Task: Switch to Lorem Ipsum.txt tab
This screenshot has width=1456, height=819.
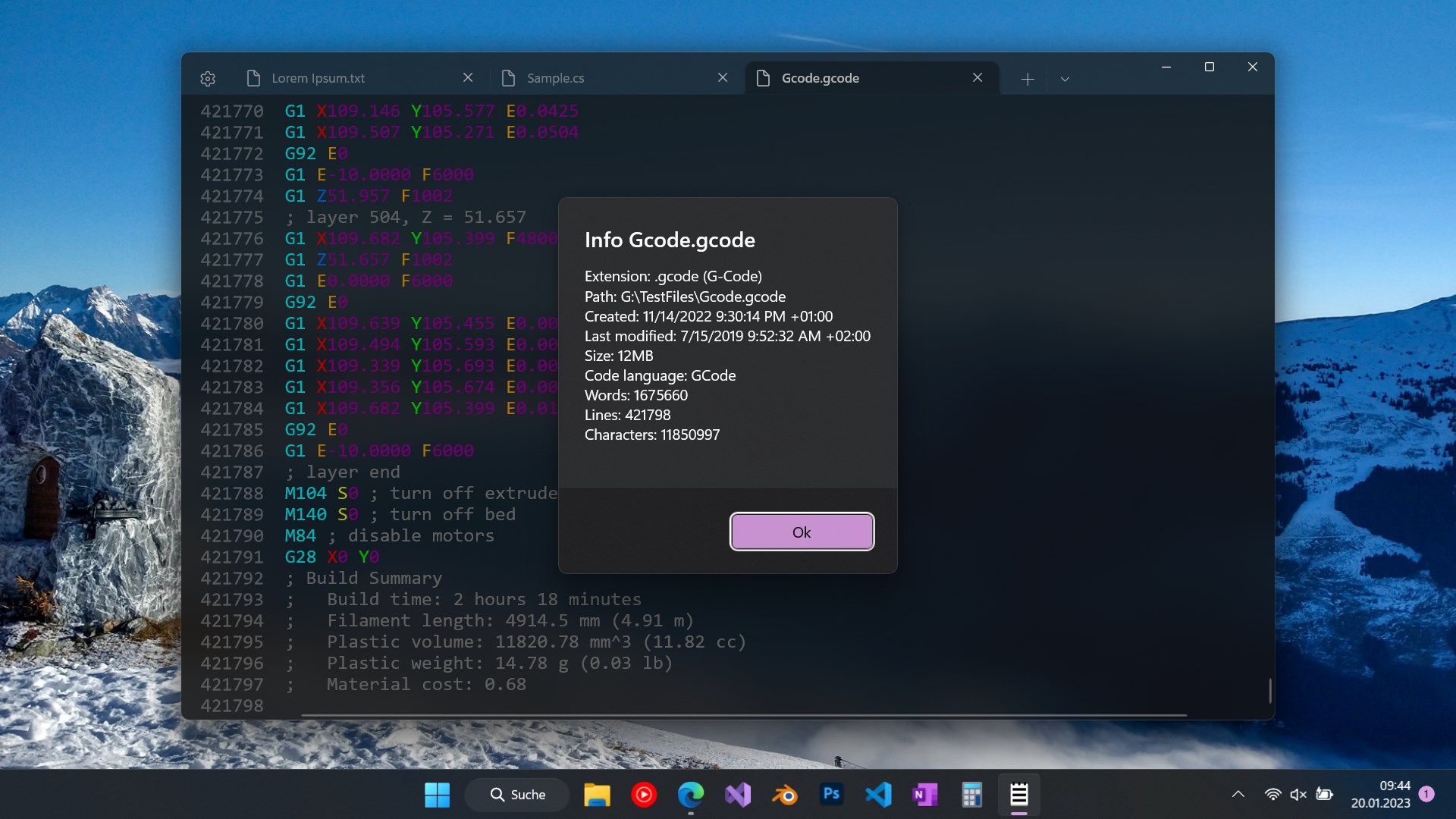Action: tap(318, 78)
